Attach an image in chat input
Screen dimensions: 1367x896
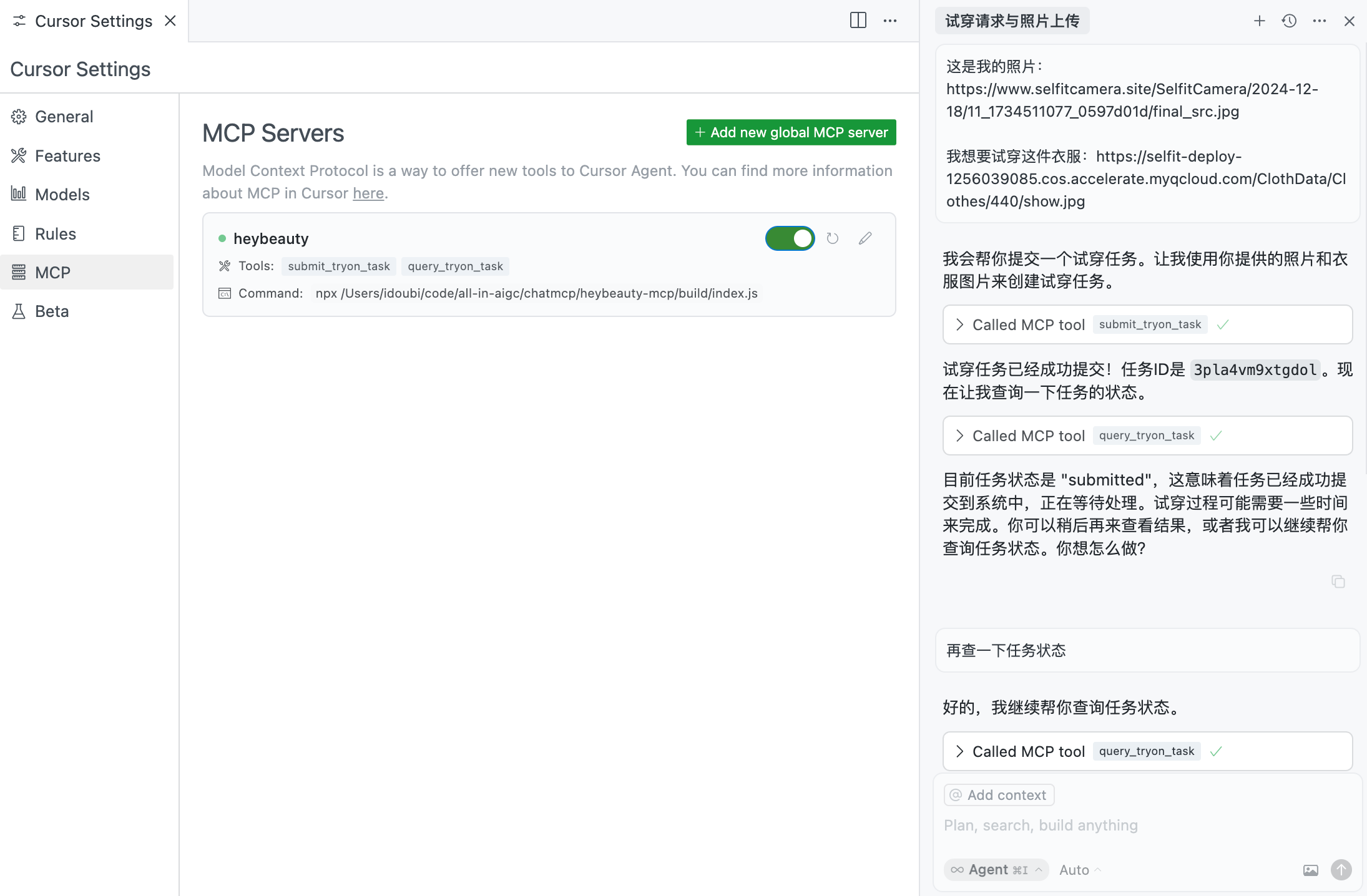point(1310,870)
